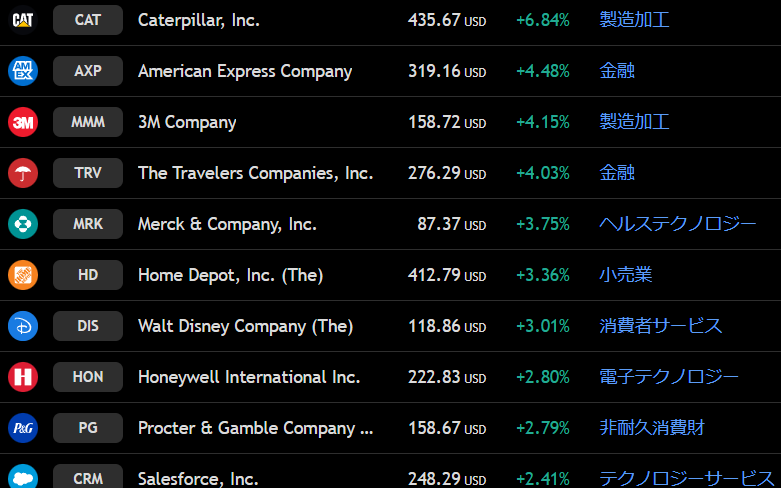Click the American Express Company name
The height and width of the screenshot is (488, 781).
(x=245, y=71)
